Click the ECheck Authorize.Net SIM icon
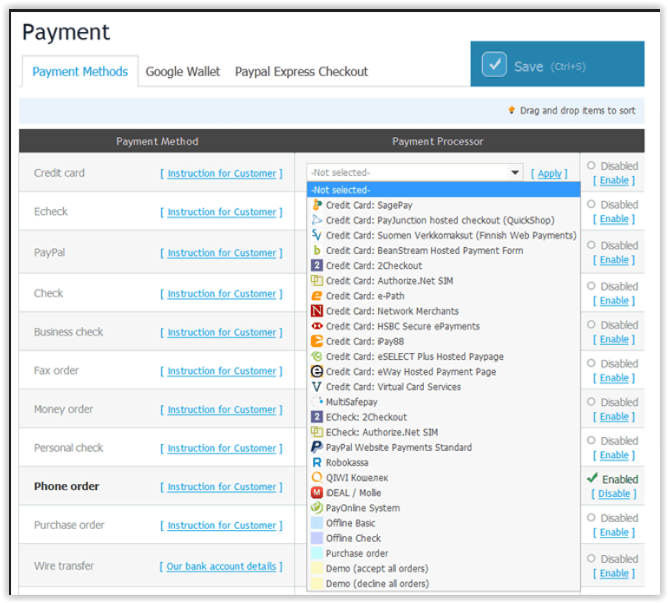Image resolution: width=668 pixels, height=603 pixels. tap(317, 432)
